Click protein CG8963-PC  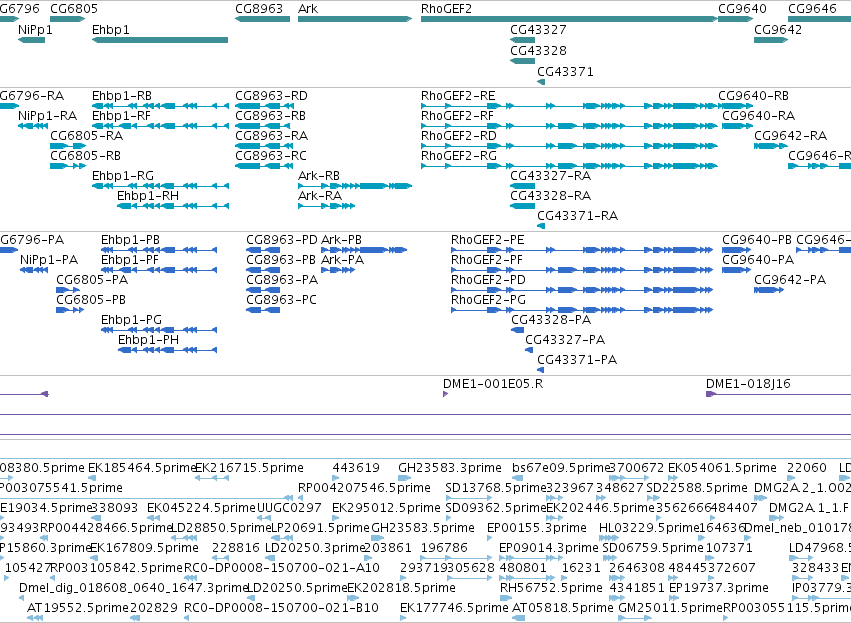coord(263,310)
